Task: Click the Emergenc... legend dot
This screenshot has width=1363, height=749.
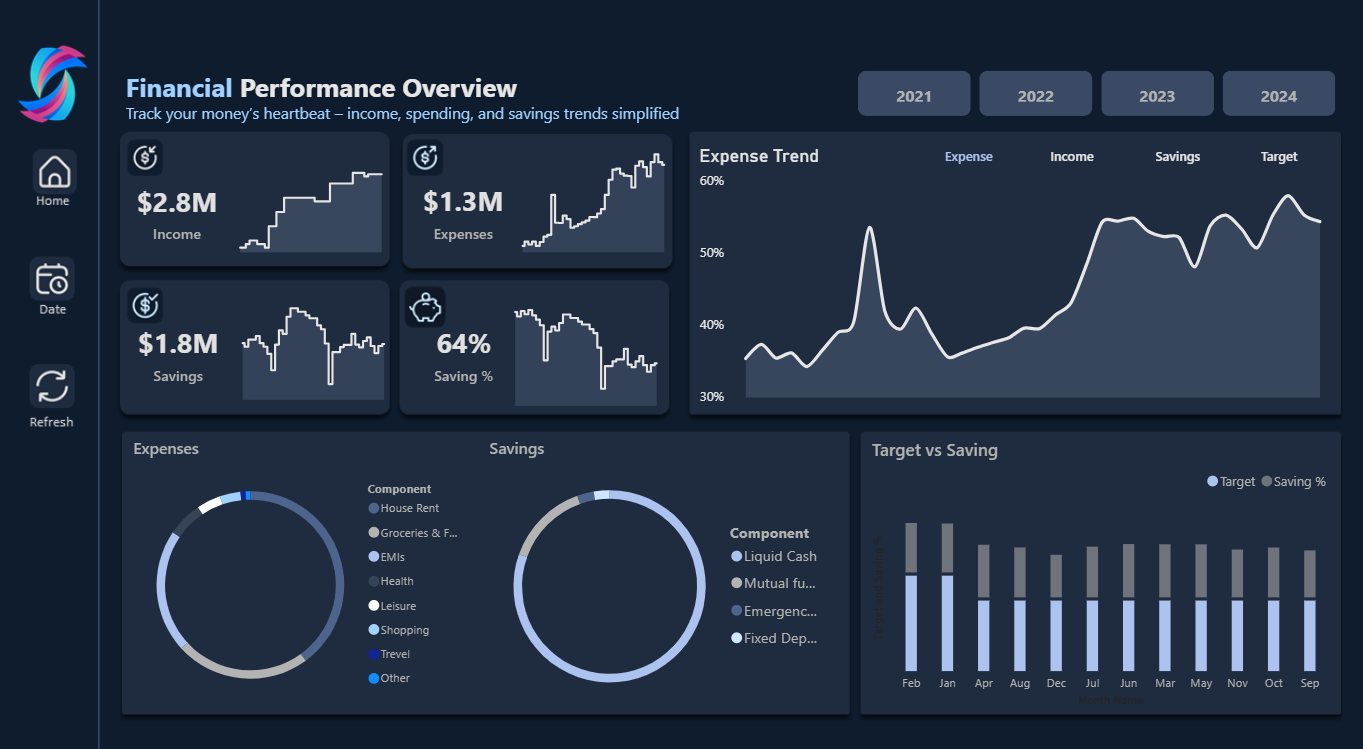Action: tap(737, 610)
